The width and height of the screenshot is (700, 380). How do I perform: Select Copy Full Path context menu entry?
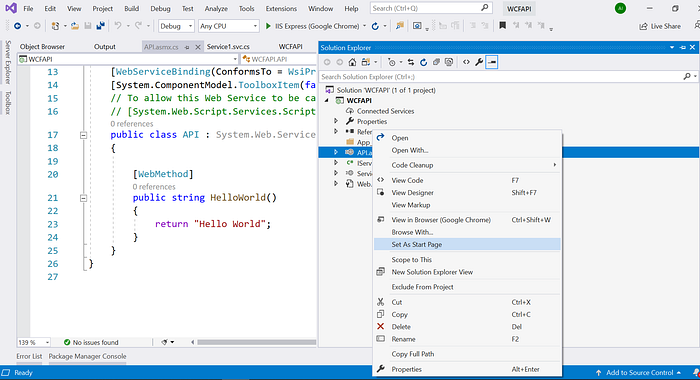pyautogui.click(x=467, y=354)
